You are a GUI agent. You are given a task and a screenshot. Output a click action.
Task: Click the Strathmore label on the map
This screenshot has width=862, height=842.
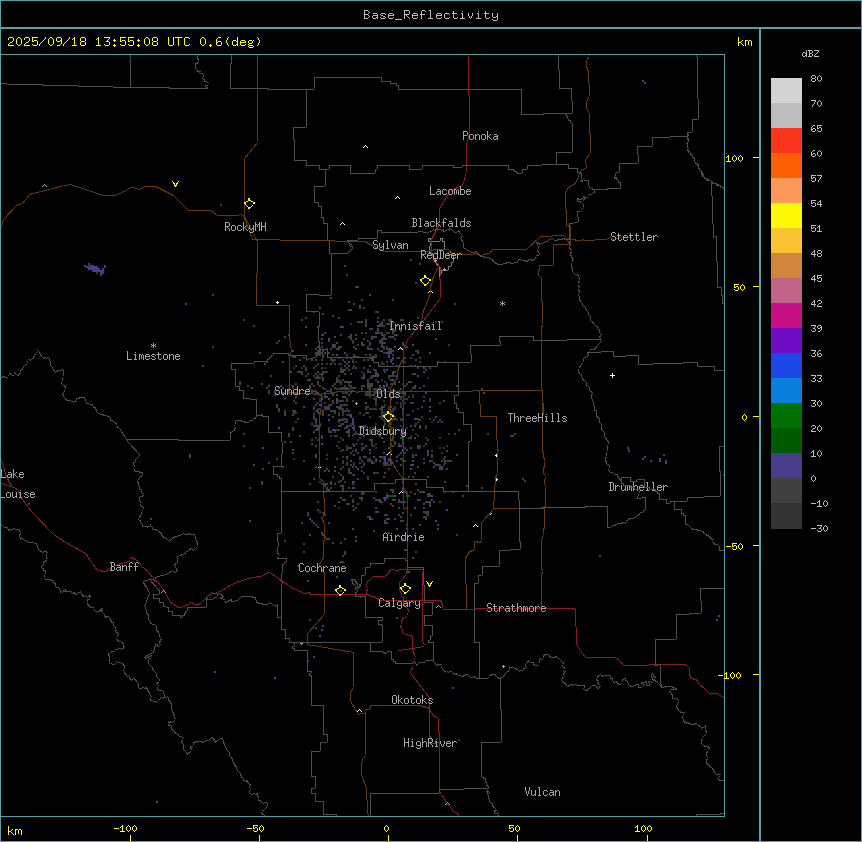coord(516,608)
